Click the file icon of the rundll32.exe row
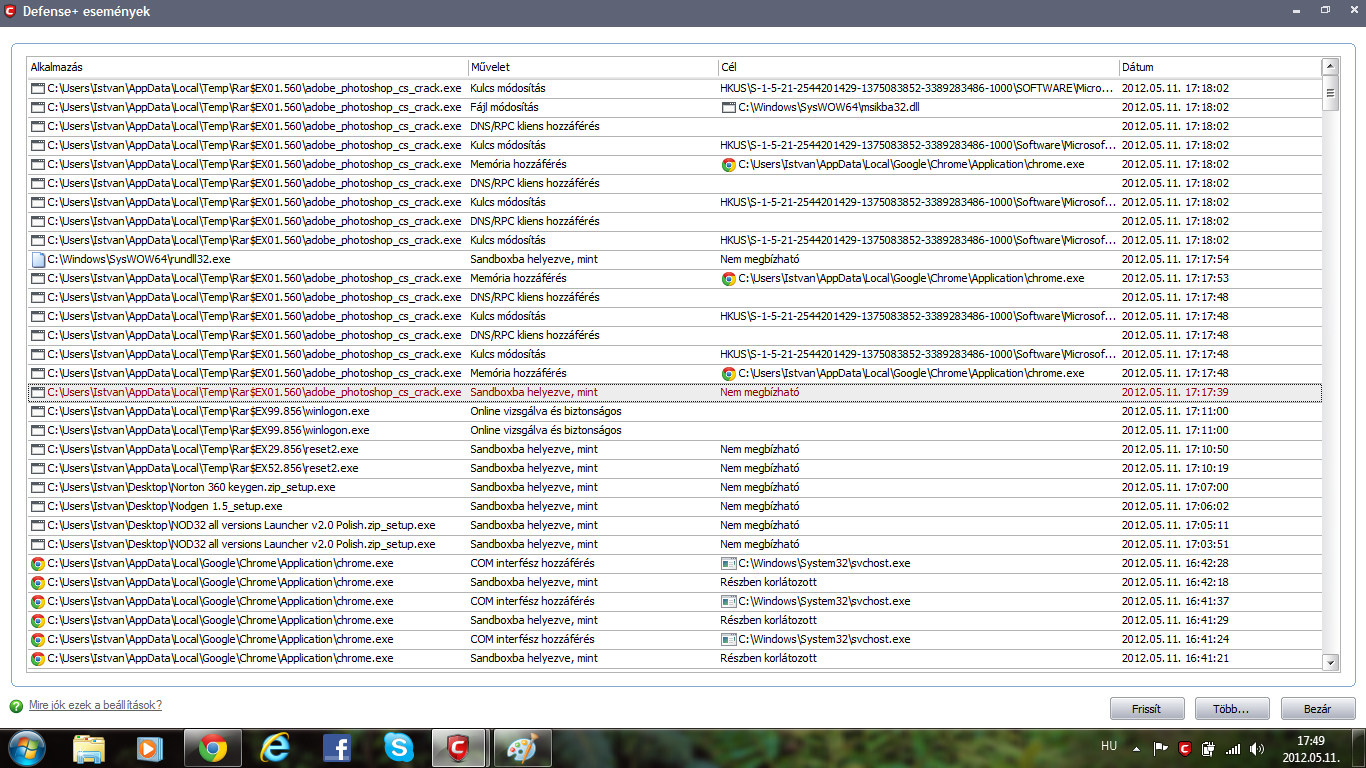The image size is (1366, 768). 38,259
